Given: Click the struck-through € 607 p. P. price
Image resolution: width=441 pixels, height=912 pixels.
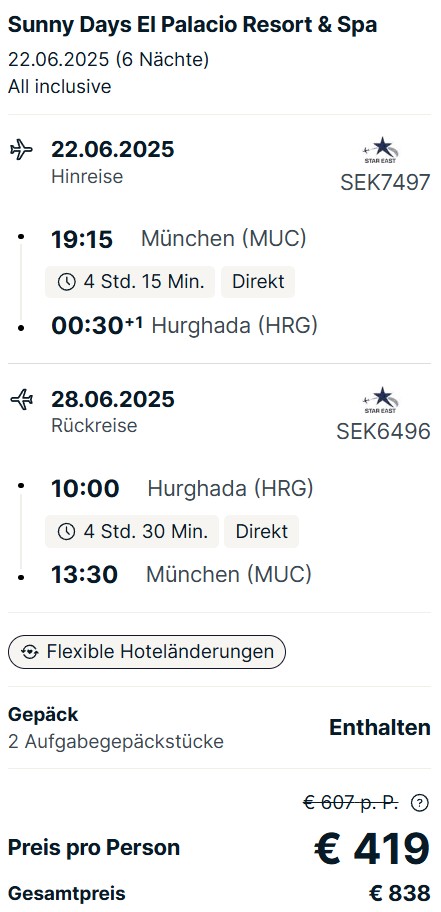Looking at the screenshot, I should coord(351,803).
